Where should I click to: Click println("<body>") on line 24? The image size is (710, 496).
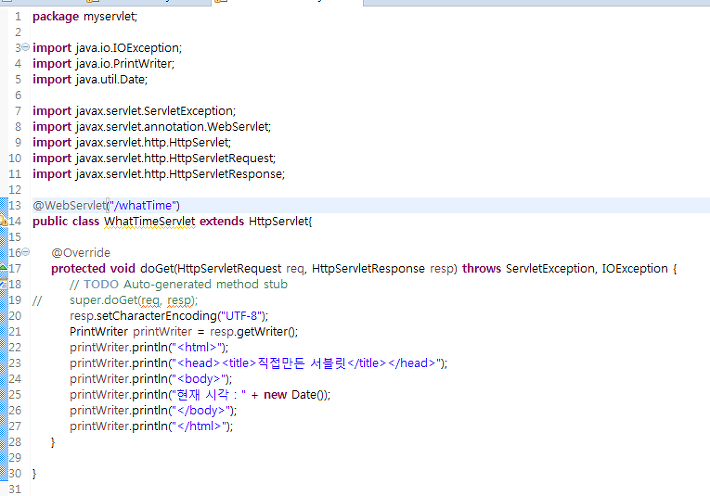tap(150, 379)
